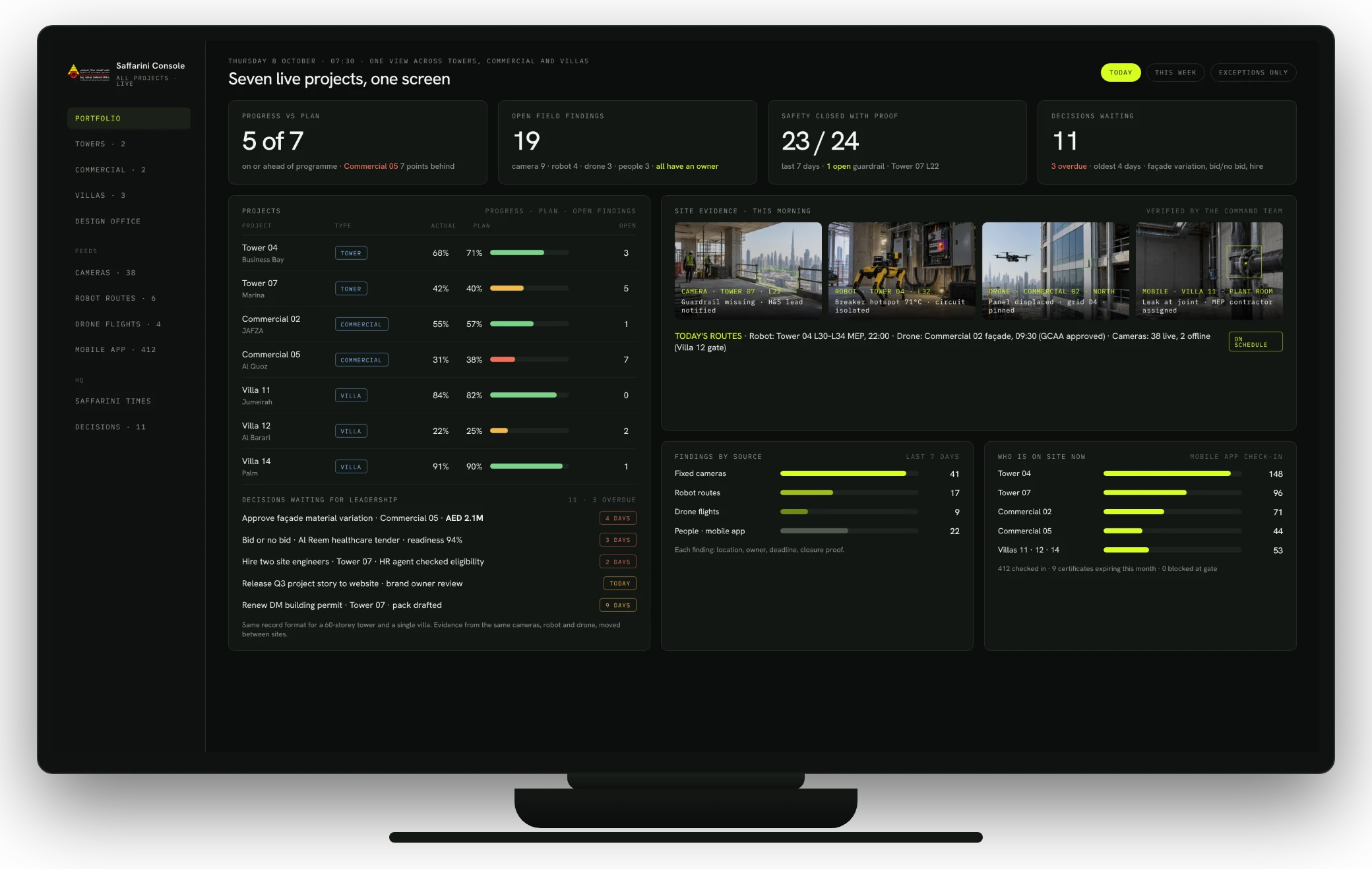Enable Exceptions Only filter
This screenshot has height=869, width=1372.
[1253, 73]
